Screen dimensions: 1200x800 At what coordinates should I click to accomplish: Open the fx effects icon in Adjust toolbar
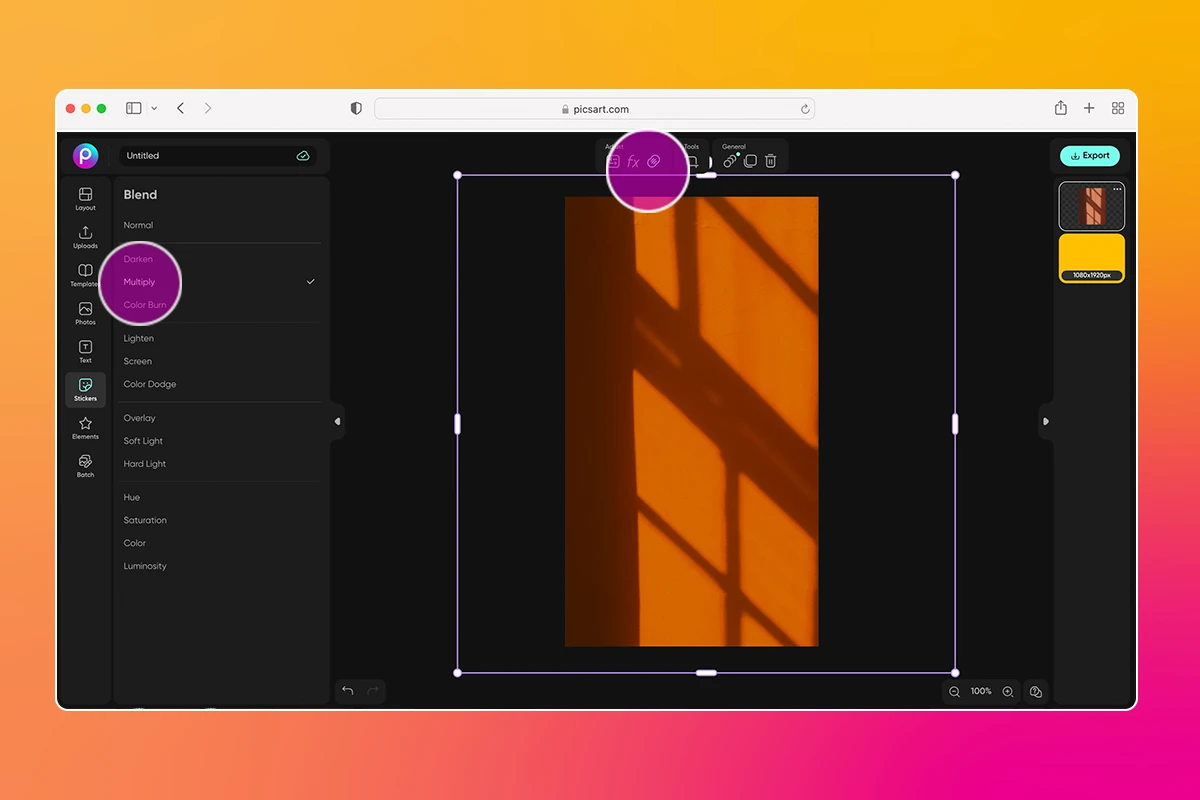[x=634, y=159]
